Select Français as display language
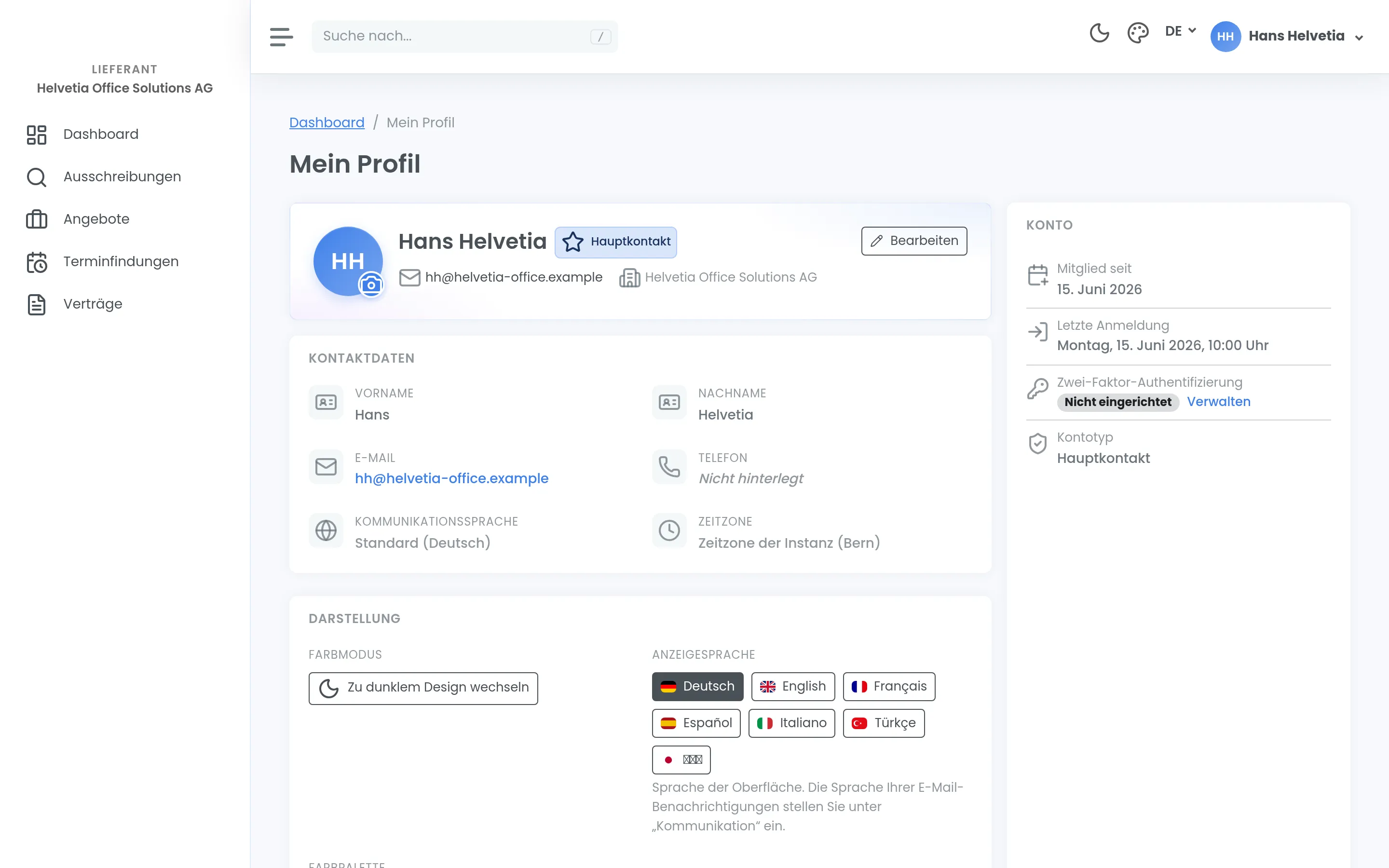Viewport: 1389px width, 868px height. pyautogui.click(x=888, y=687)
